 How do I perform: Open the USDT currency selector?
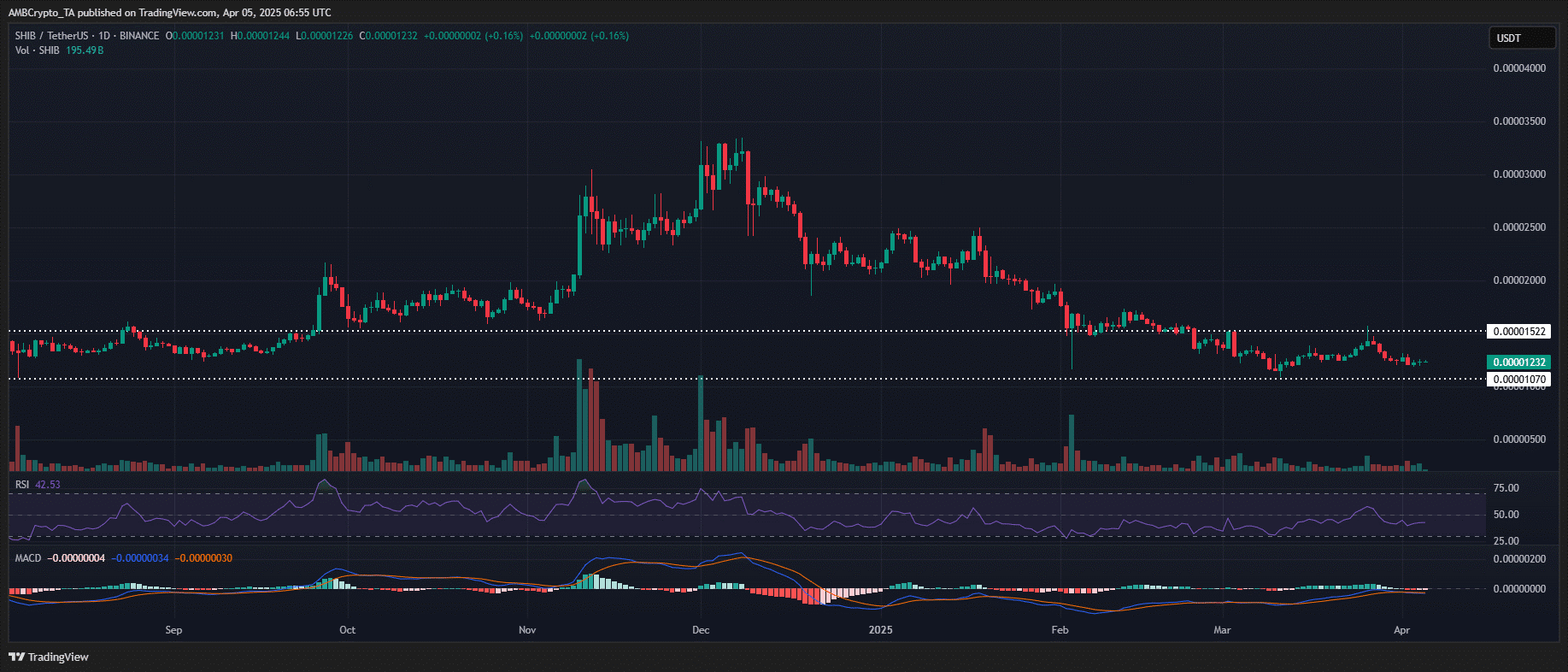(1523, 38)
